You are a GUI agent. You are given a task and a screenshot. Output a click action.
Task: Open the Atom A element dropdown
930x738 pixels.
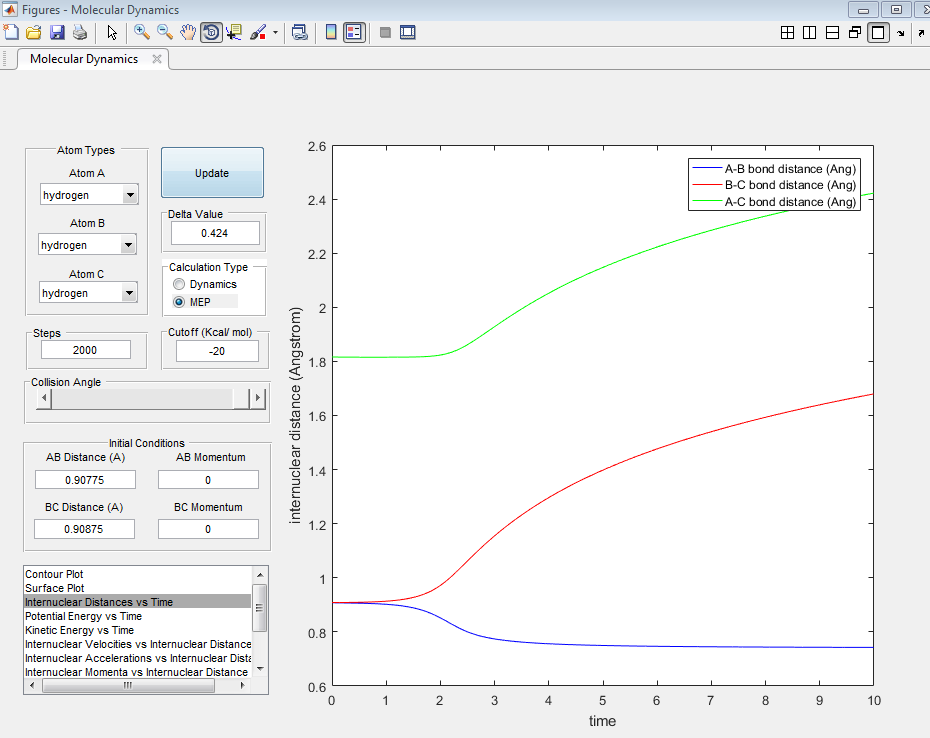click(129, 196)
